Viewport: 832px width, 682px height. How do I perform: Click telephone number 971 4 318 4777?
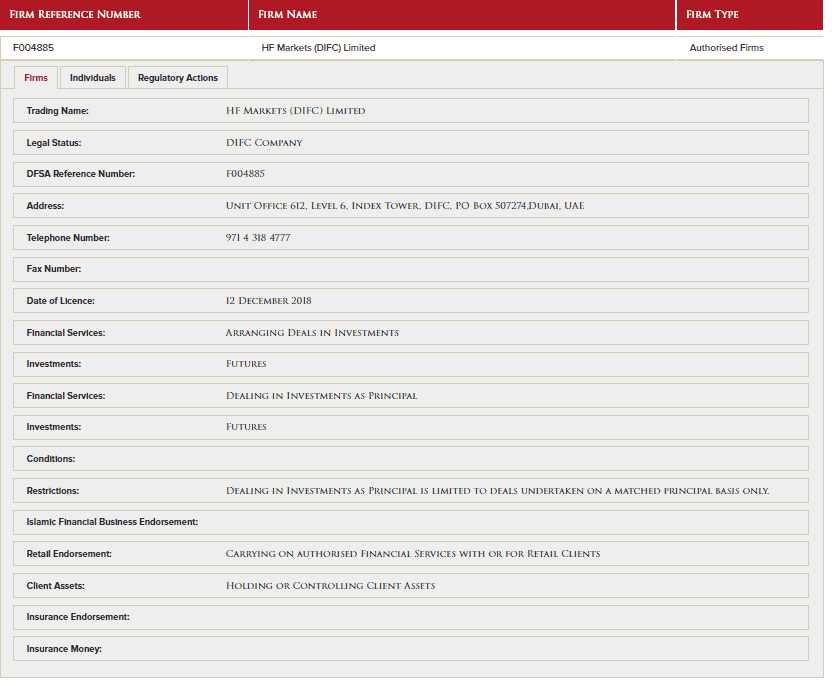coord(258,238)
